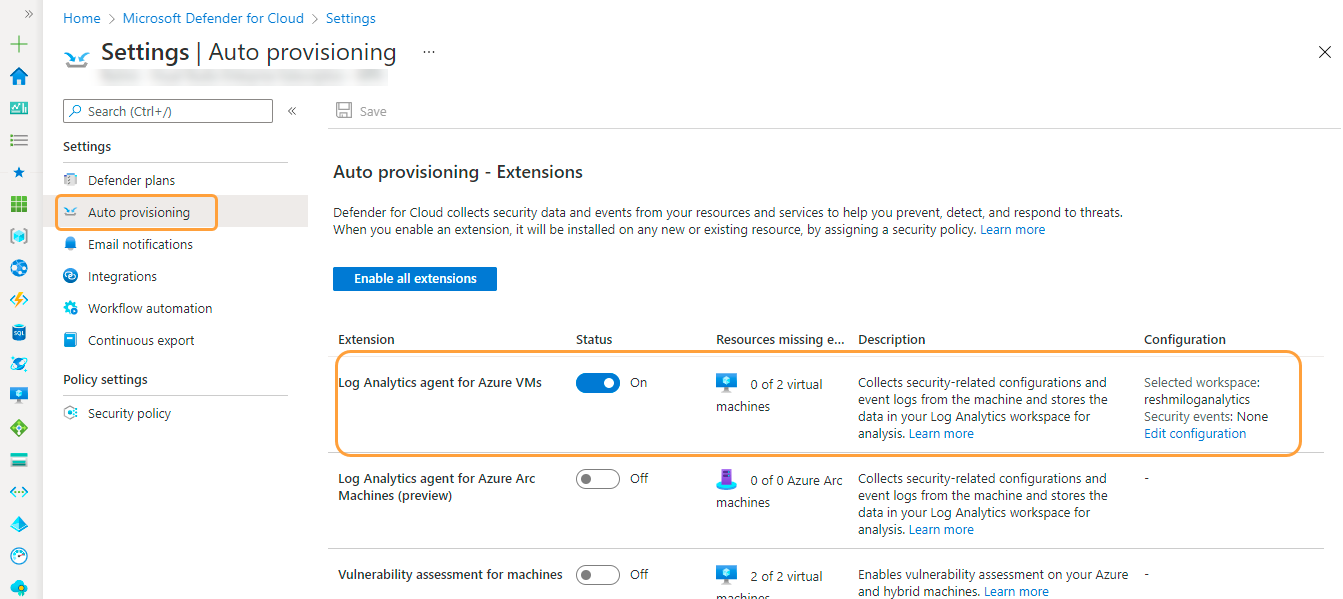Open SQL databases from the sidebar icon

18,331
